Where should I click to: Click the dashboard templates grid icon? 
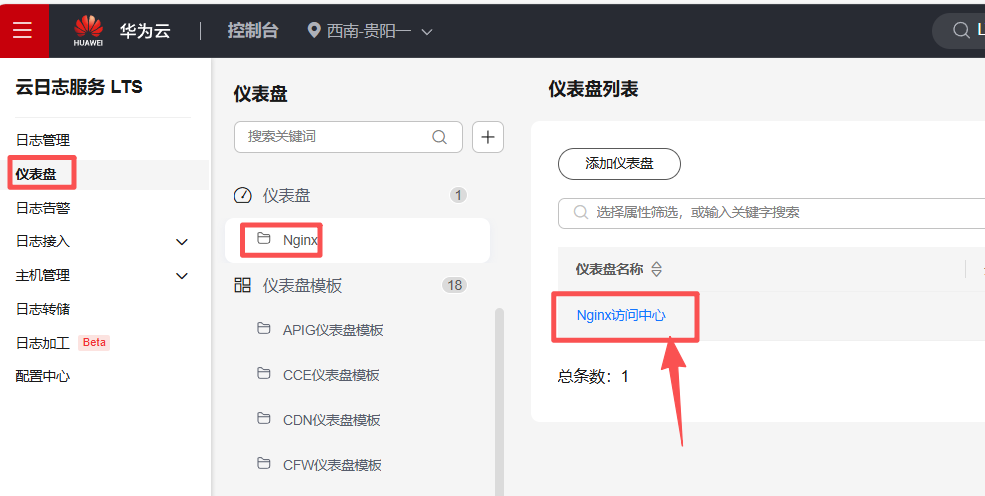[242, 285]
